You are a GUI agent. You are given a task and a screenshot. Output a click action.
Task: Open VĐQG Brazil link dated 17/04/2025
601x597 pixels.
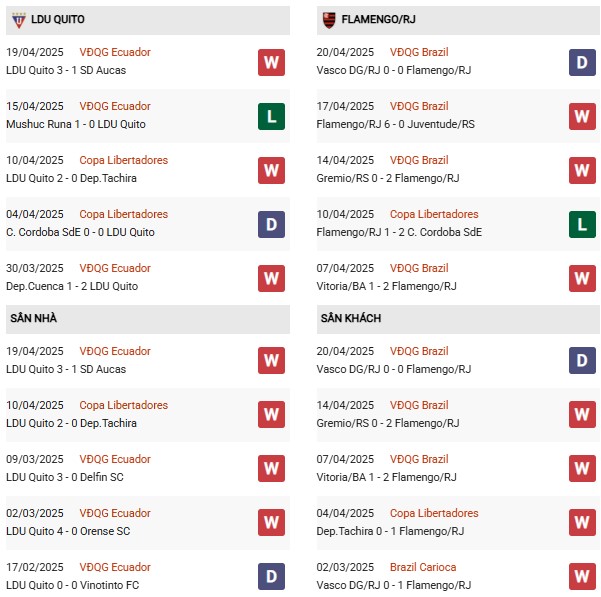(420, 106)
